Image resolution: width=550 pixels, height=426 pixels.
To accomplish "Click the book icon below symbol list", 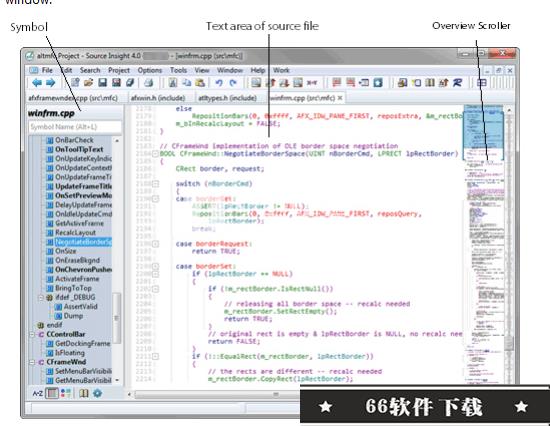I will pos(83,393).
